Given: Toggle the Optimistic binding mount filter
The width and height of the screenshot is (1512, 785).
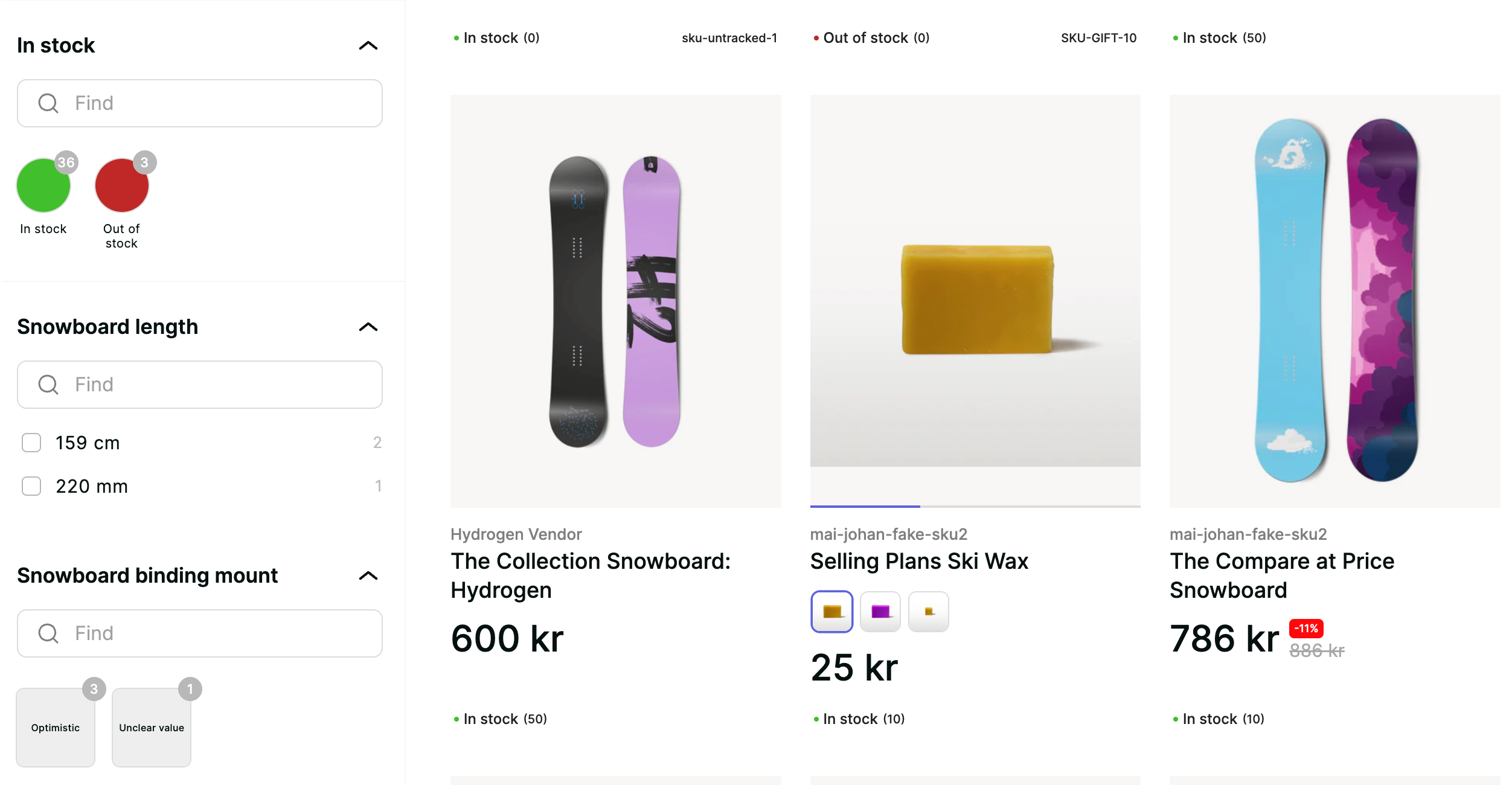Looking at the screenshot, I should pyautogui.click(x=56, y=727).
